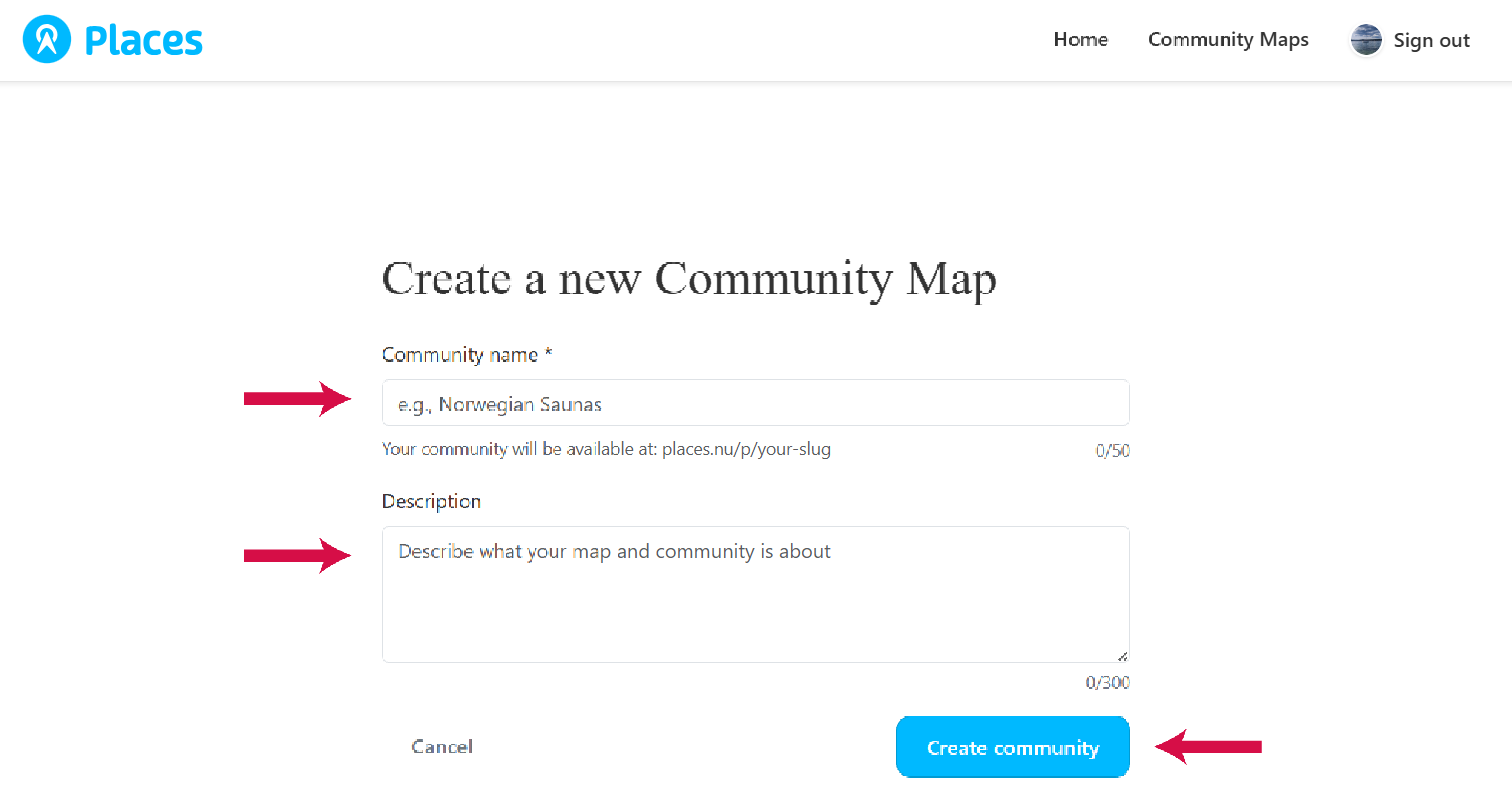Open the Home navigation item
The height and width of the screenshot is (812, 1512).
pos(1081,39)
